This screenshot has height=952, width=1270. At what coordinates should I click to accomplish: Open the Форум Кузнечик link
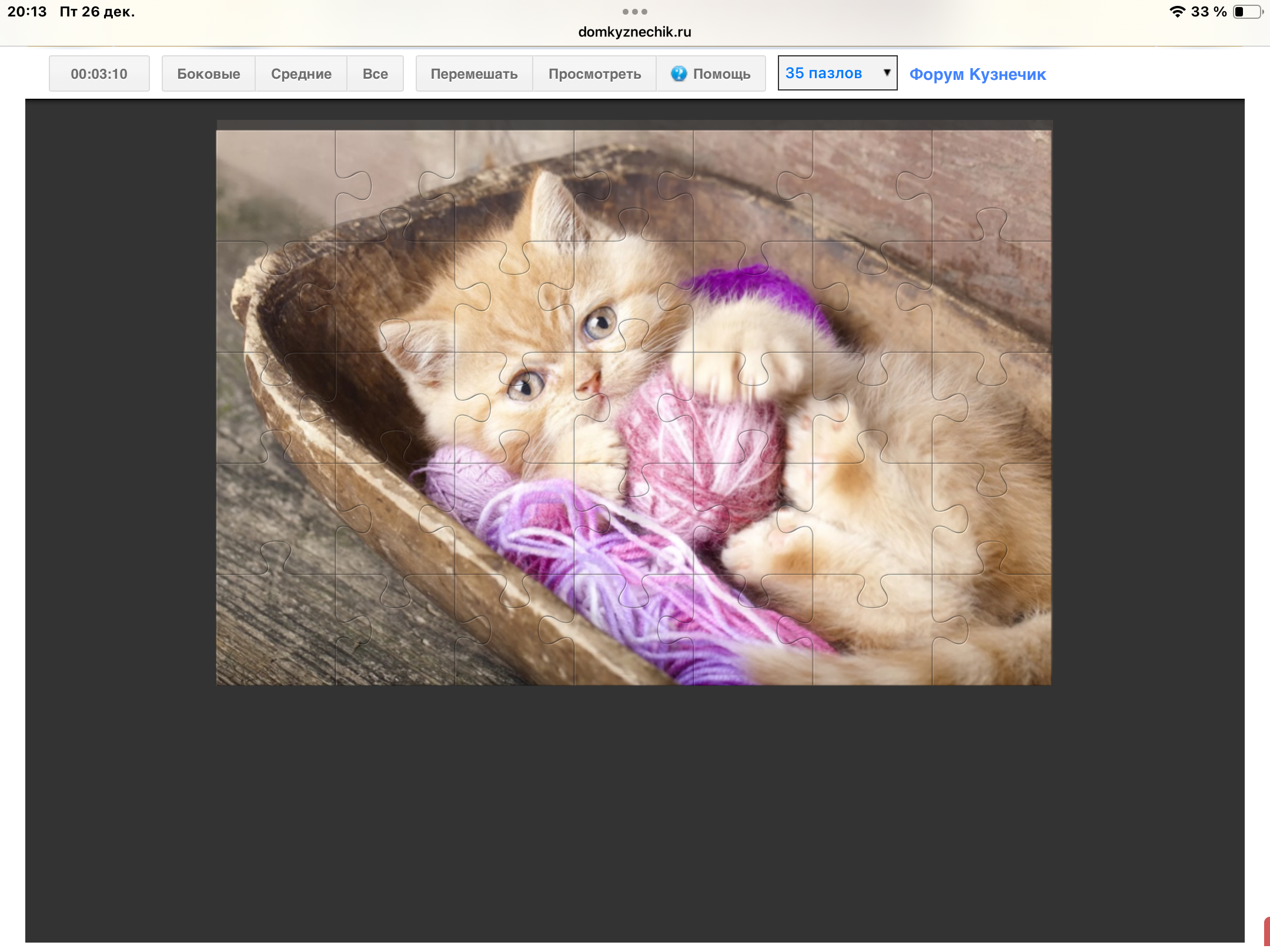click(x=977, y=75)
